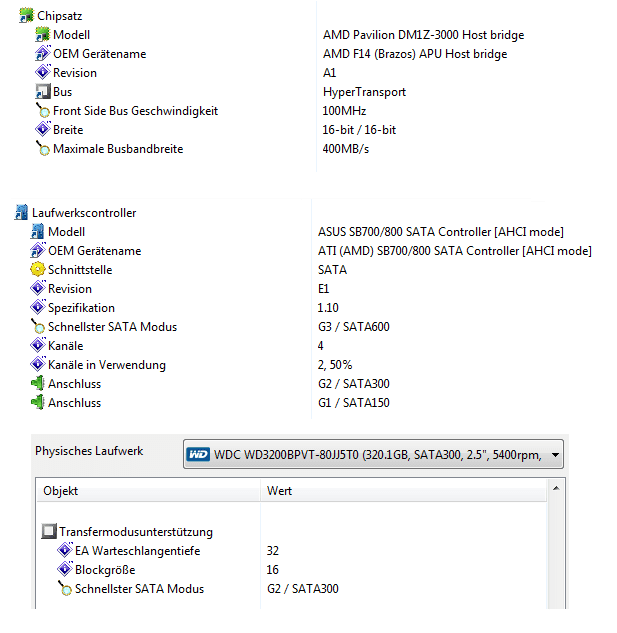Click the Bus row icon

point(42,91)
